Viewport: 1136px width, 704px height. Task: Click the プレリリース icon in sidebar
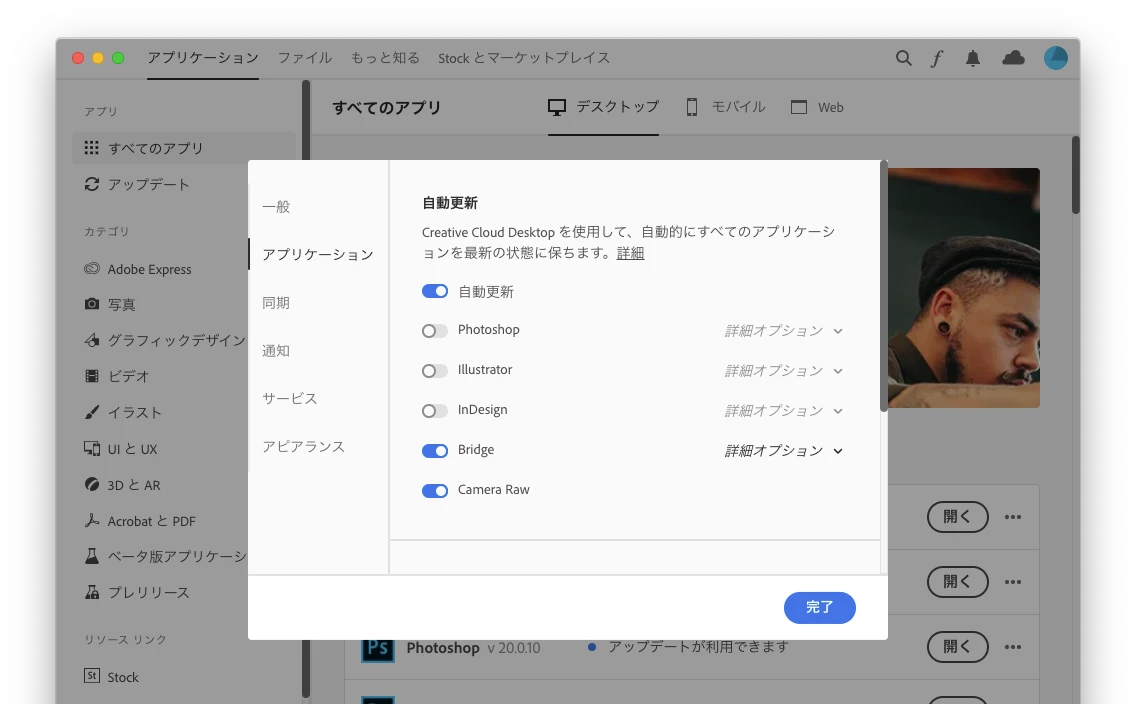91,592
